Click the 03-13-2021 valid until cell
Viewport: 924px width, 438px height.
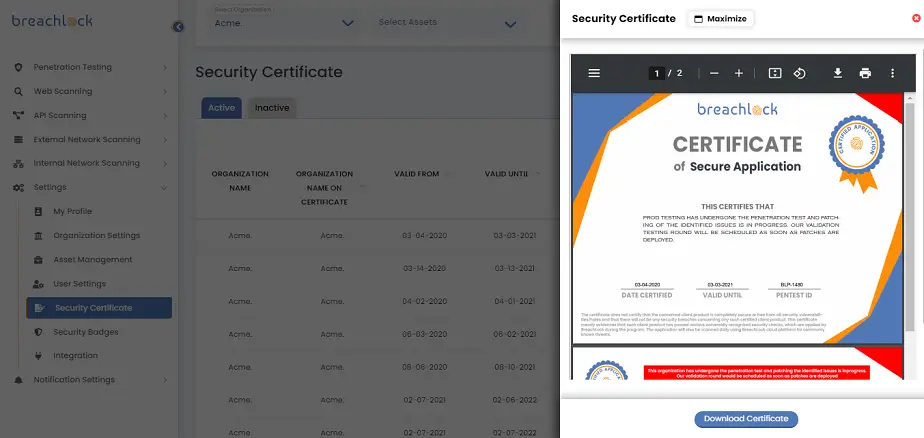point(514,268)
